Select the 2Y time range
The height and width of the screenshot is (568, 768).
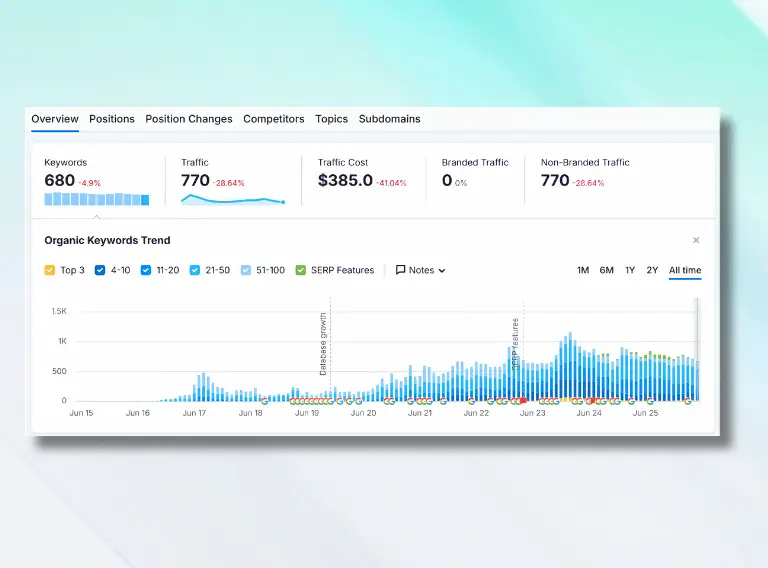pos(652,270)
